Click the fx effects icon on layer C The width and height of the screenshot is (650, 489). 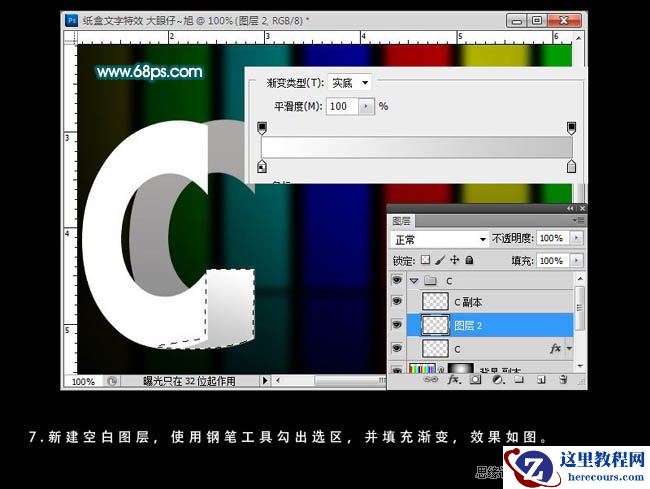(x=555, y=349)
